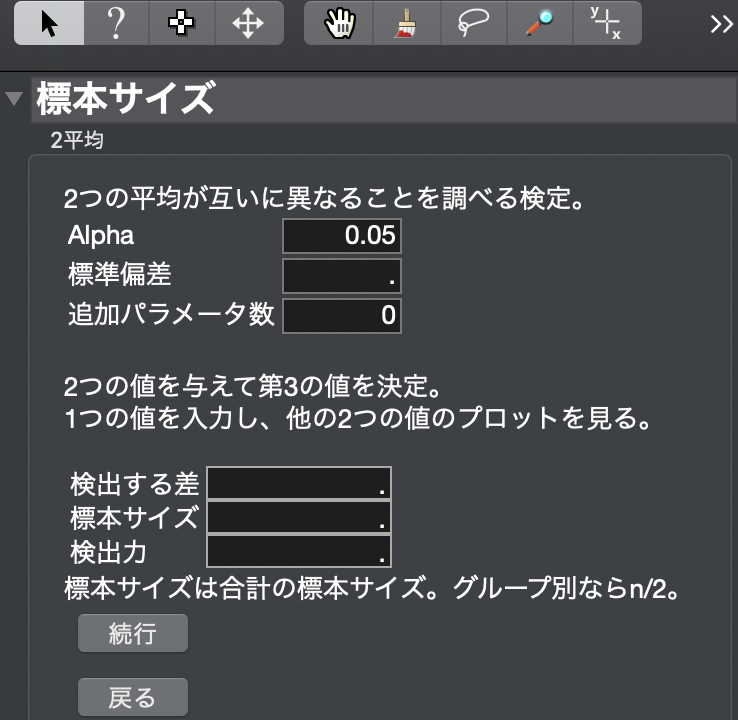
Task: Select the magnifier zoom tool
Action: tap(540, 23)
